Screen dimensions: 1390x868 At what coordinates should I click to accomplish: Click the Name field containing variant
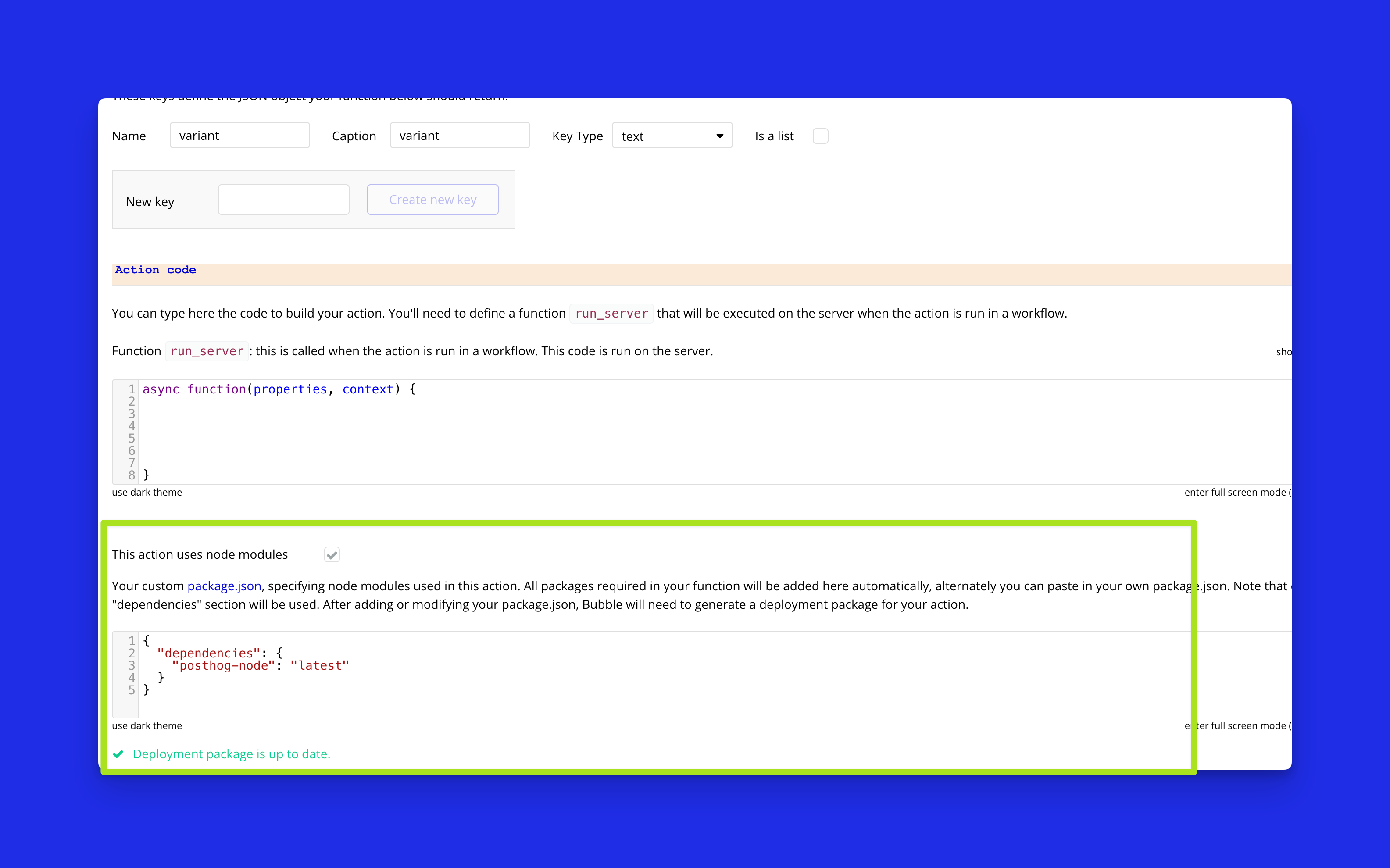[x=239, y=136]
